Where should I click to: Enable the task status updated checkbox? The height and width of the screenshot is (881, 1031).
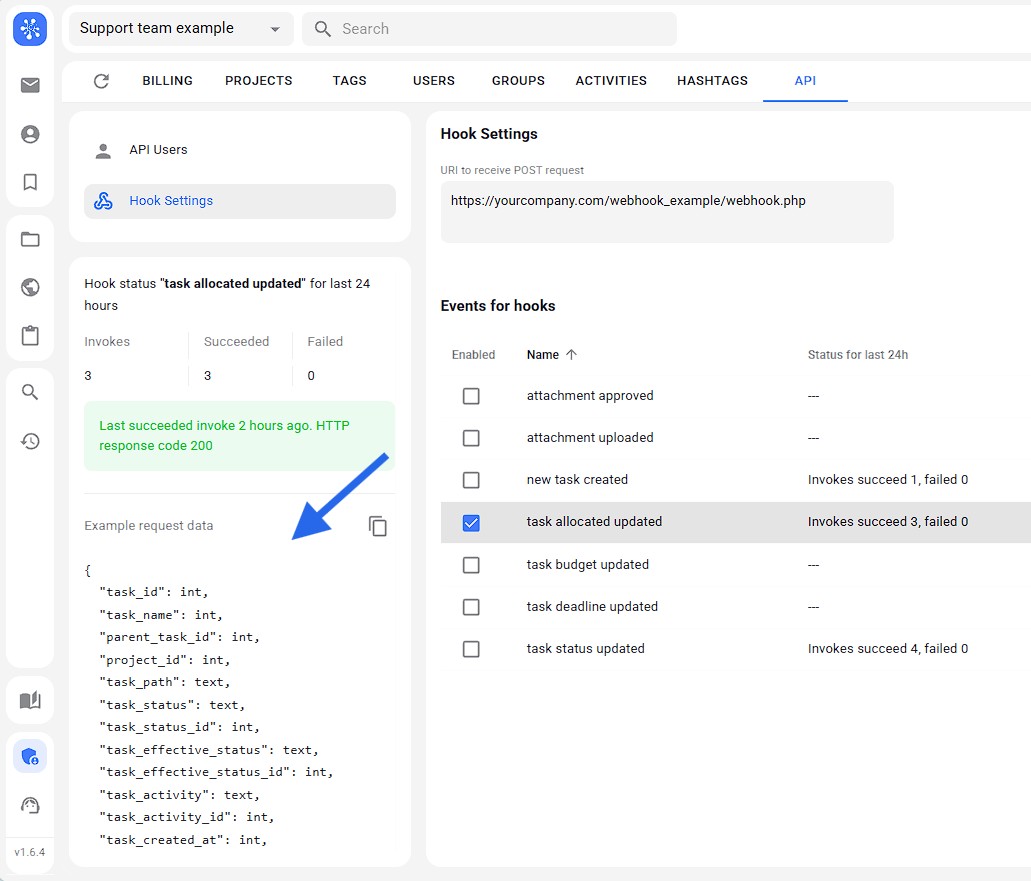(471, 649)
